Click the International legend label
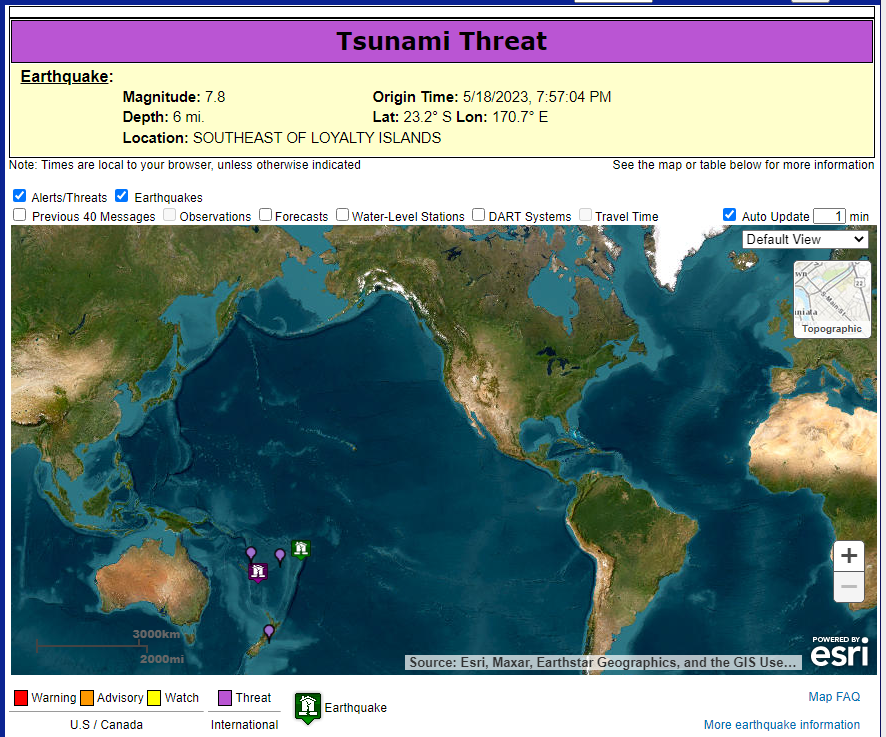 click(x=245, y=725)
